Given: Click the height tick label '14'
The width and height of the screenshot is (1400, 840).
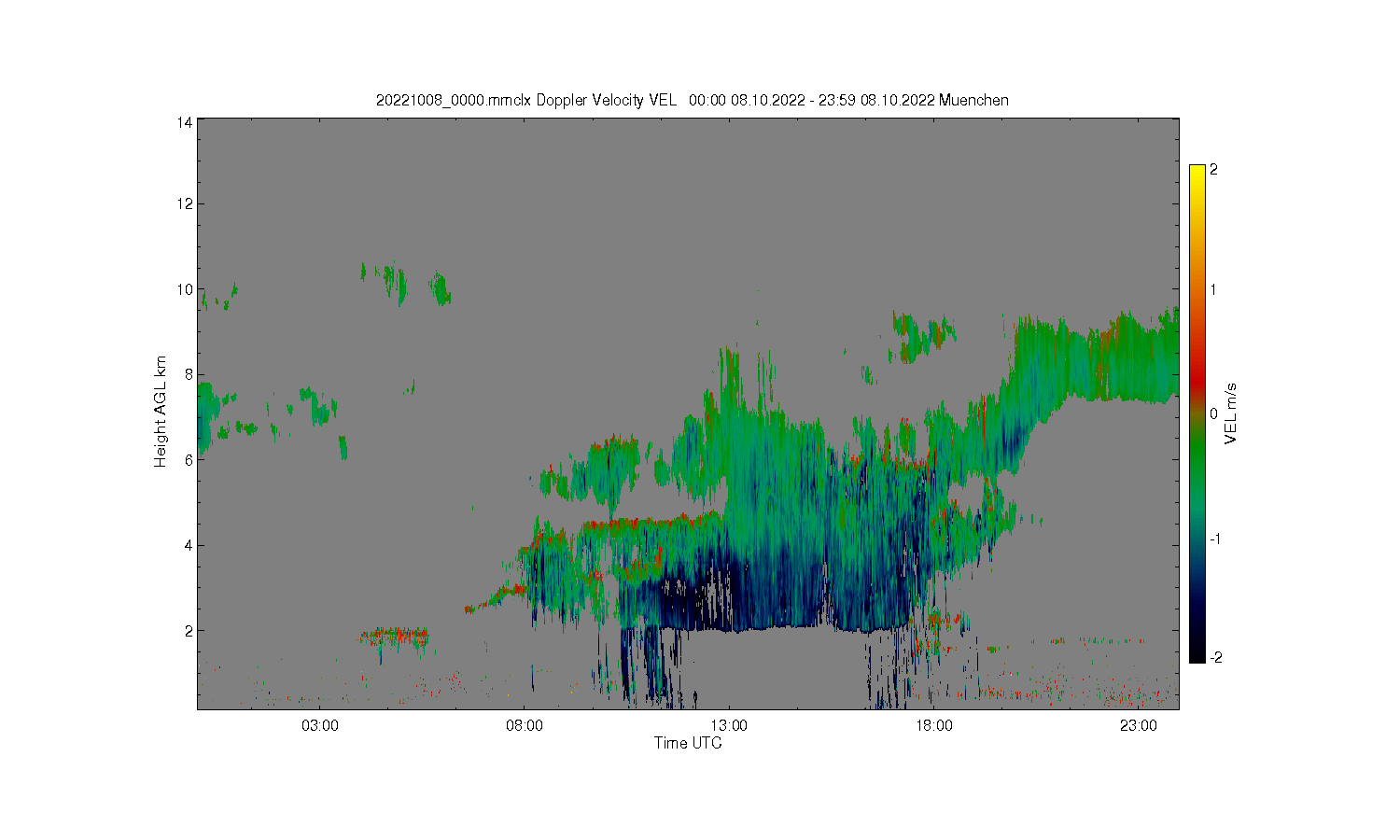Looking at the screenshot, I should tap(185, 122).
